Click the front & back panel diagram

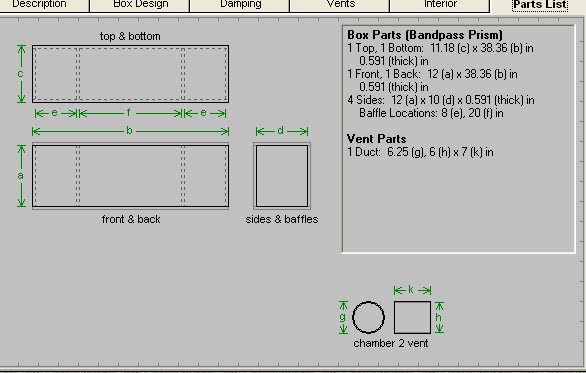click(130, 176)
